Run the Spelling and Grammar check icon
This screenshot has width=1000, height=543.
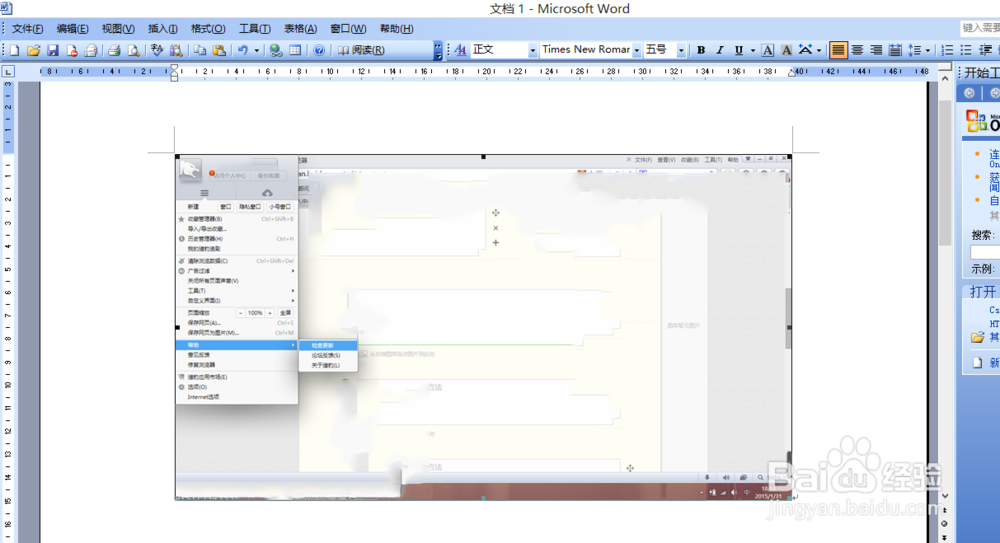coord(156,50)
